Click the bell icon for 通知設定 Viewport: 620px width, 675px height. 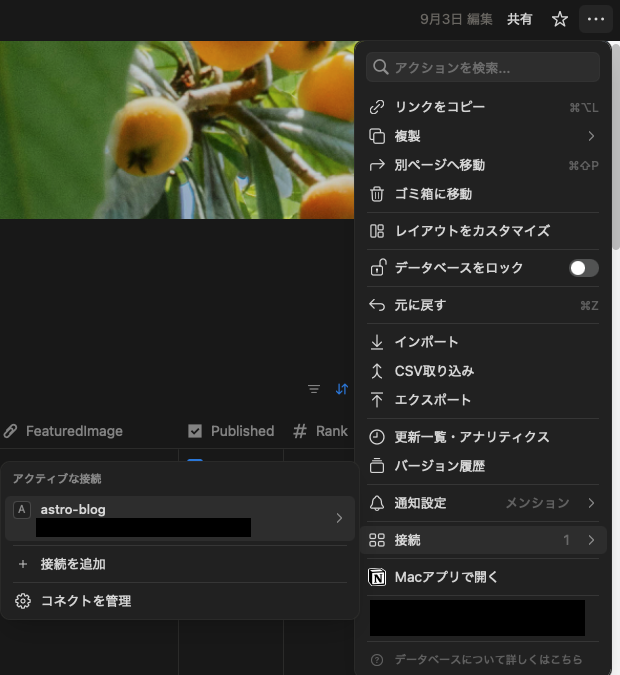[x=377, y=503]
